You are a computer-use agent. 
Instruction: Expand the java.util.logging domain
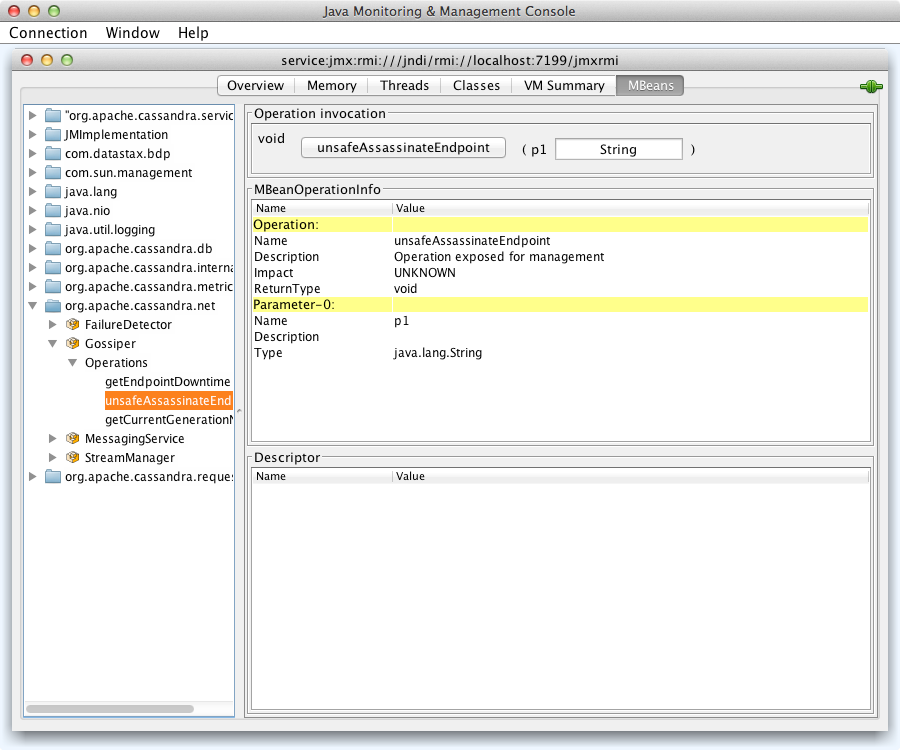click(33, 230)
